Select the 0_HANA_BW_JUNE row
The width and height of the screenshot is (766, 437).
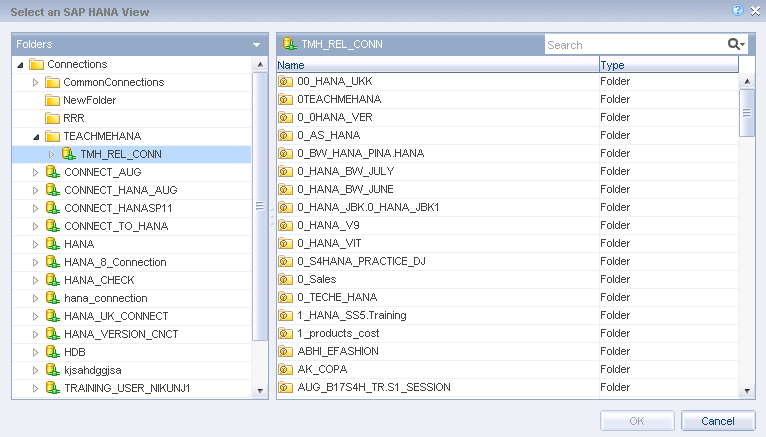[x=508, y=189]
